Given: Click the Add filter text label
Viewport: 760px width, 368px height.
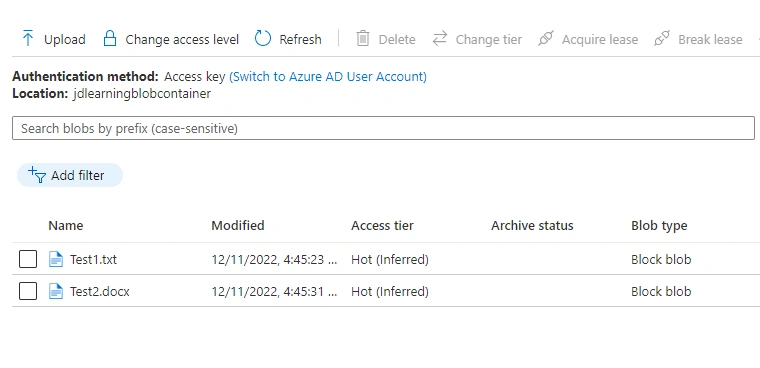Looking at the screenshot, I should [x=78, y=176].
